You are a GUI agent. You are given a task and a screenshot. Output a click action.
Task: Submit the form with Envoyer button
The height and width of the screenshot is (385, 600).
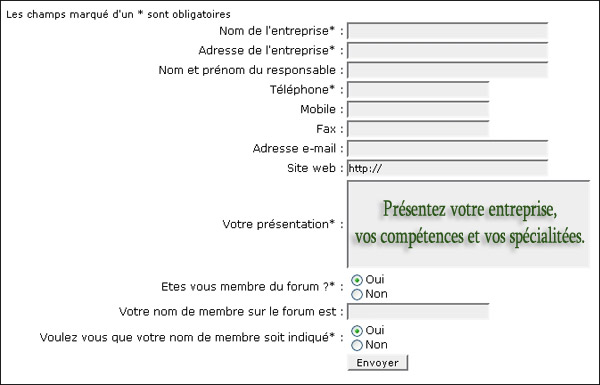point(378,362)
